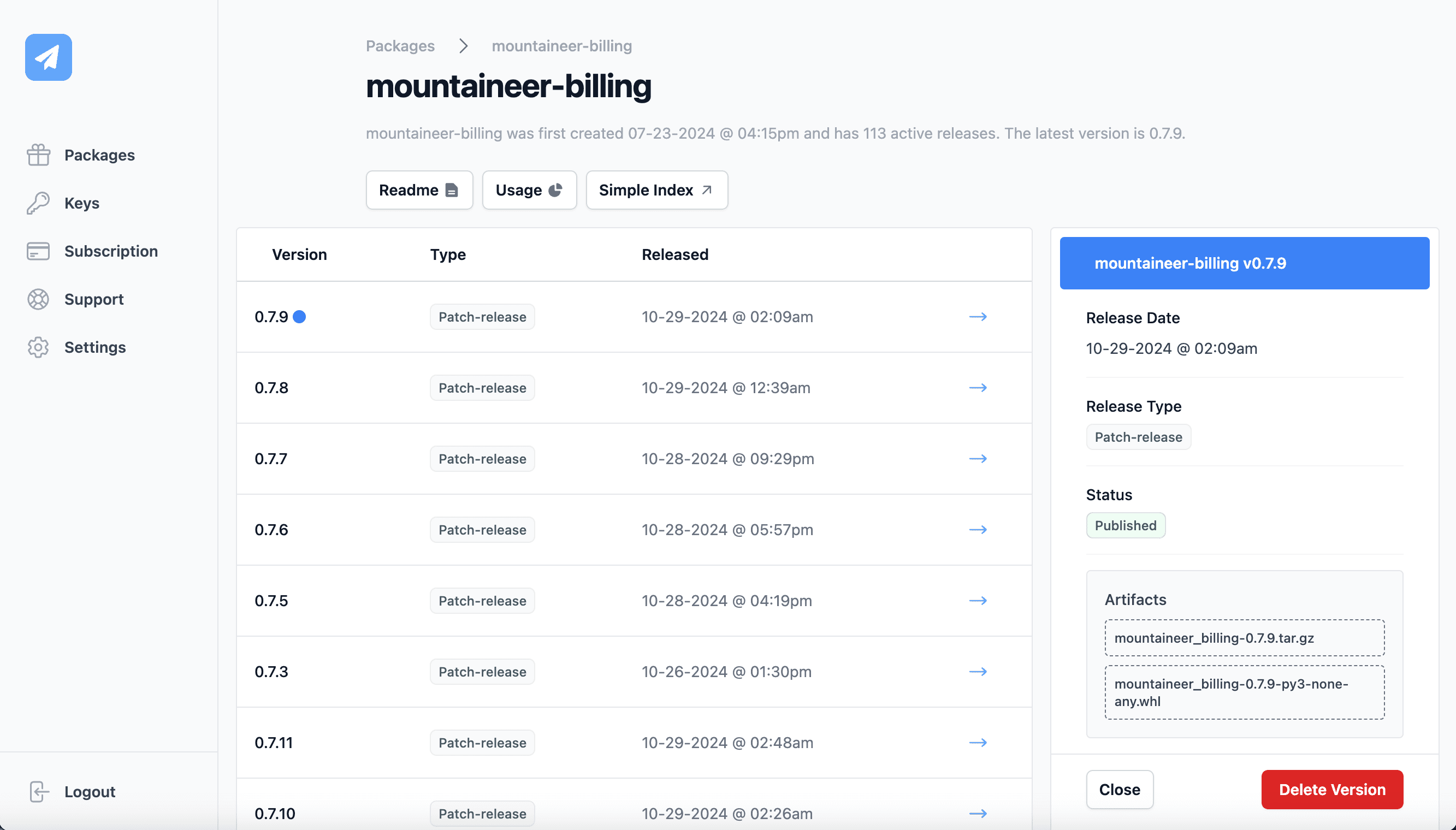Click the paper plane app logo
This screenshot has width=1456, height=830.
(x=49, y=57)
